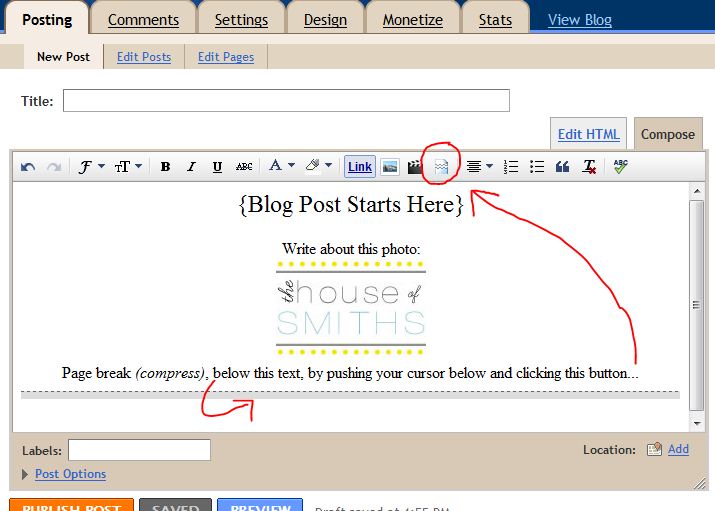Insert a video with the clapperboard icon
This screenshot has width=715, height=511.
point(414,167)
